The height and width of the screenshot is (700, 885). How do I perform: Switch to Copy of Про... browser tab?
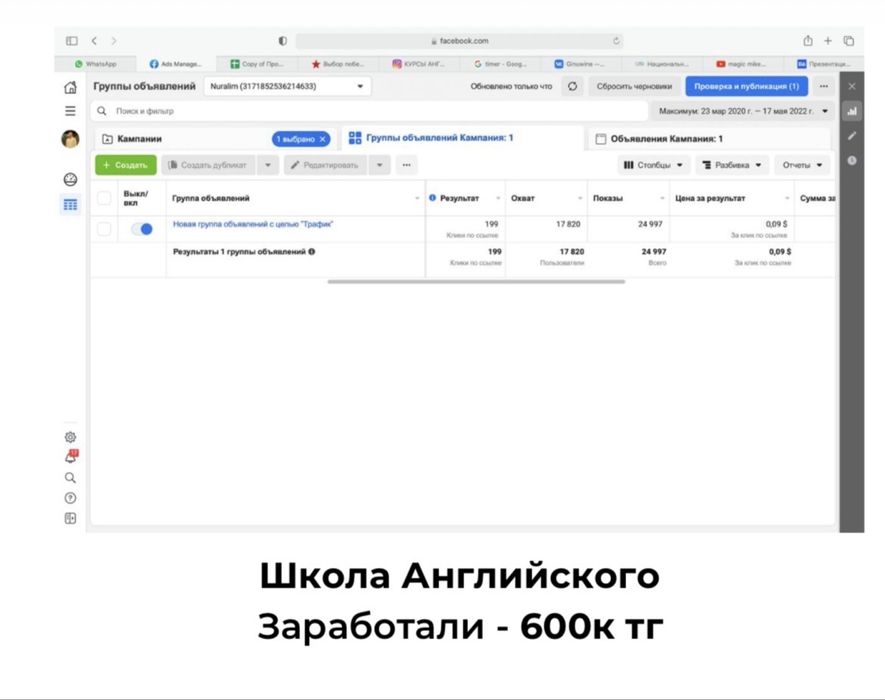(257, 64)
